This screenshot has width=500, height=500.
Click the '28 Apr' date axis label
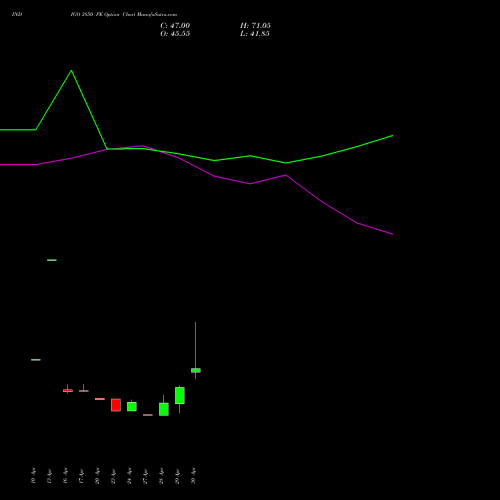[161, 476]
